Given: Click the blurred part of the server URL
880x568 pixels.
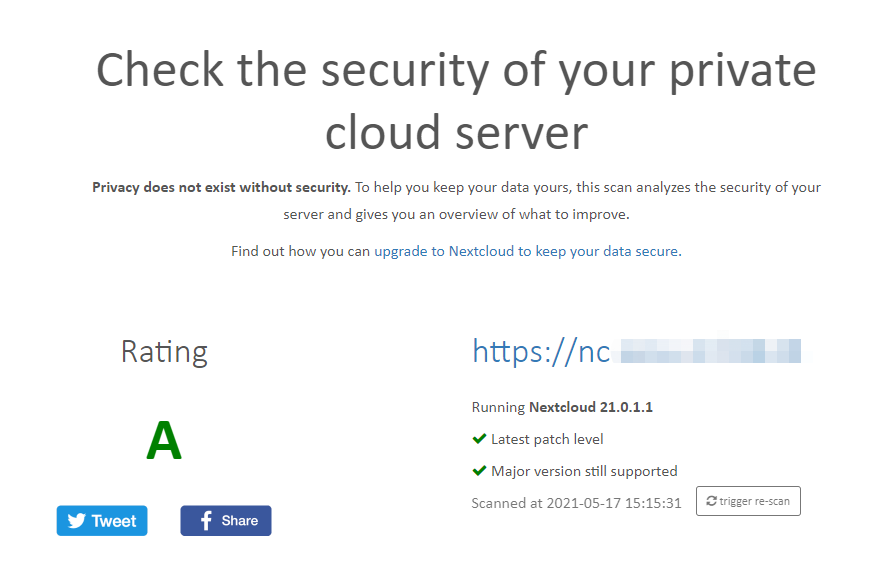Looking at the screenshot, I should pyautogui.click(x=710, y=351).
